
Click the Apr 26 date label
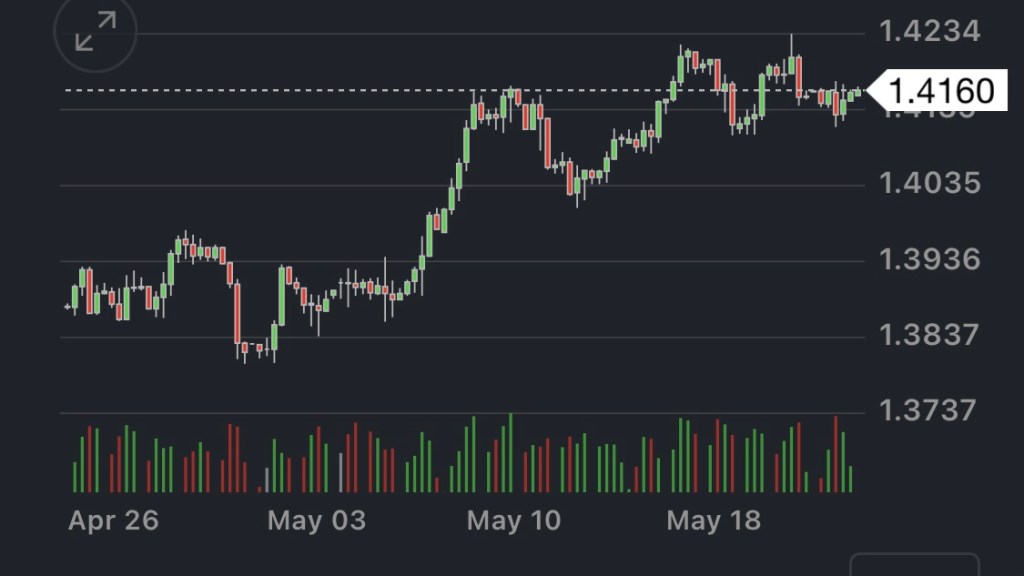pyautogui.click(x=113, y=521)
